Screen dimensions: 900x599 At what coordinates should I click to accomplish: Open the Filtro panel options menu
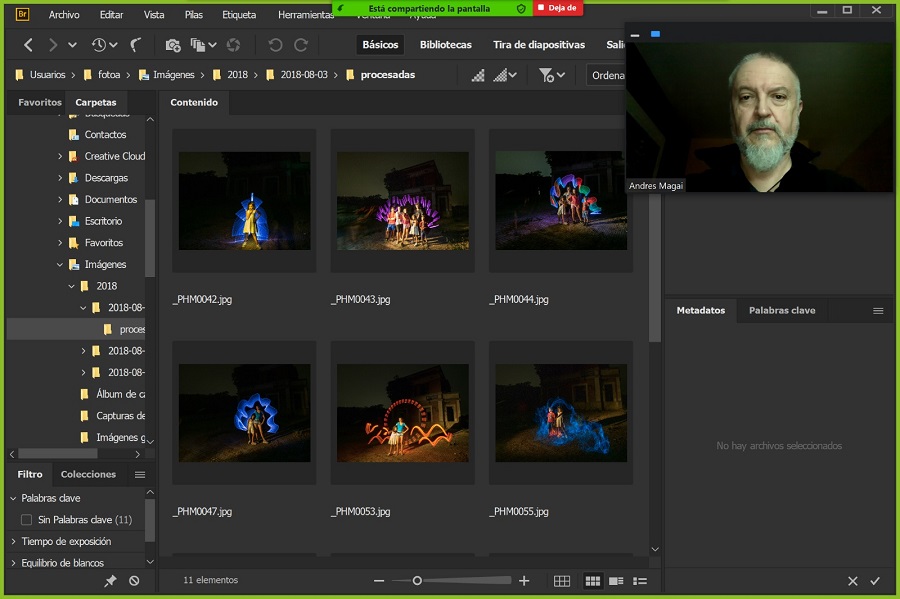(140, 474)
